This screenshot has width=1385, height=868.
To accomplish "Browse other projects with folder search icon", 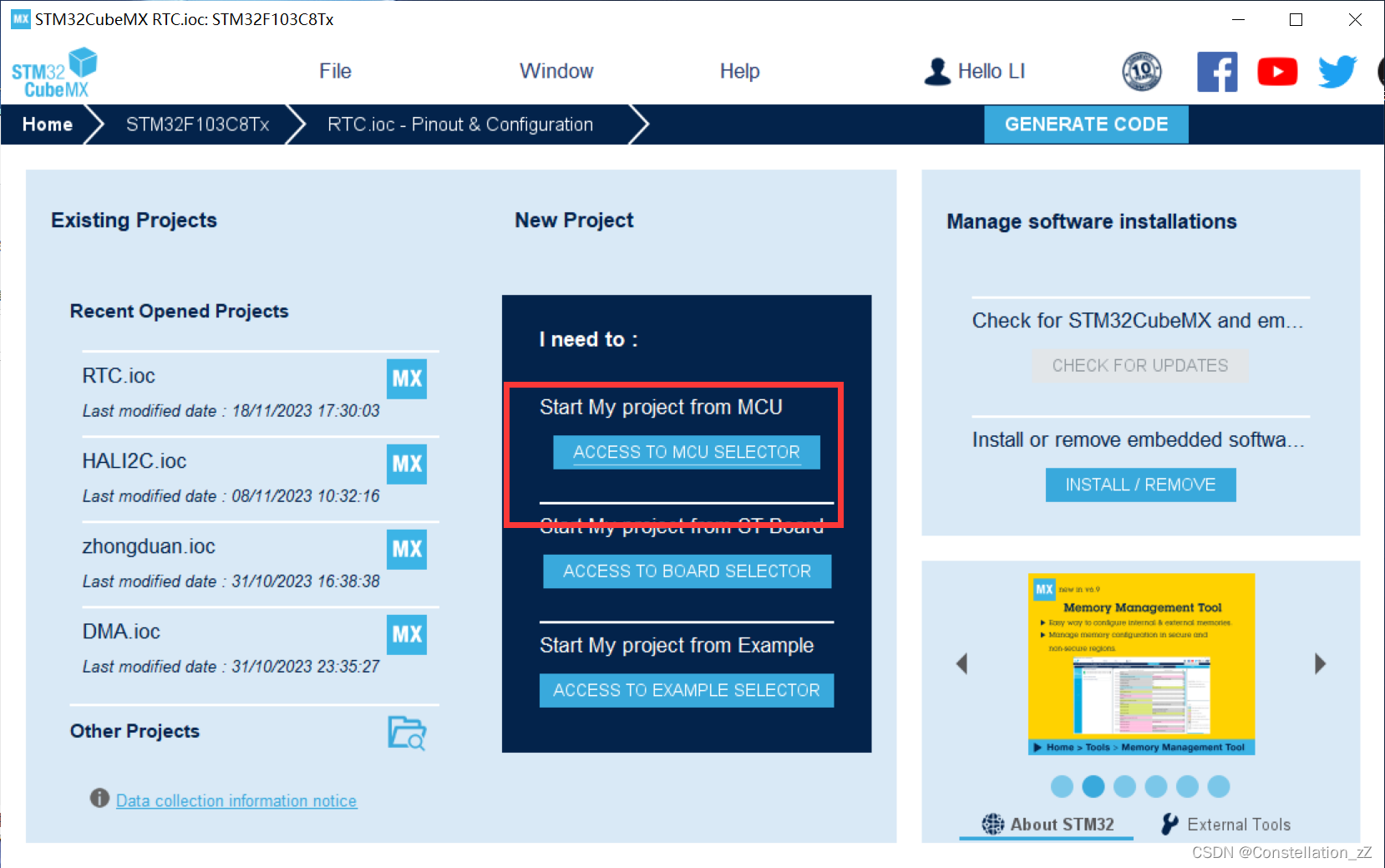I will tap(407, 733).
